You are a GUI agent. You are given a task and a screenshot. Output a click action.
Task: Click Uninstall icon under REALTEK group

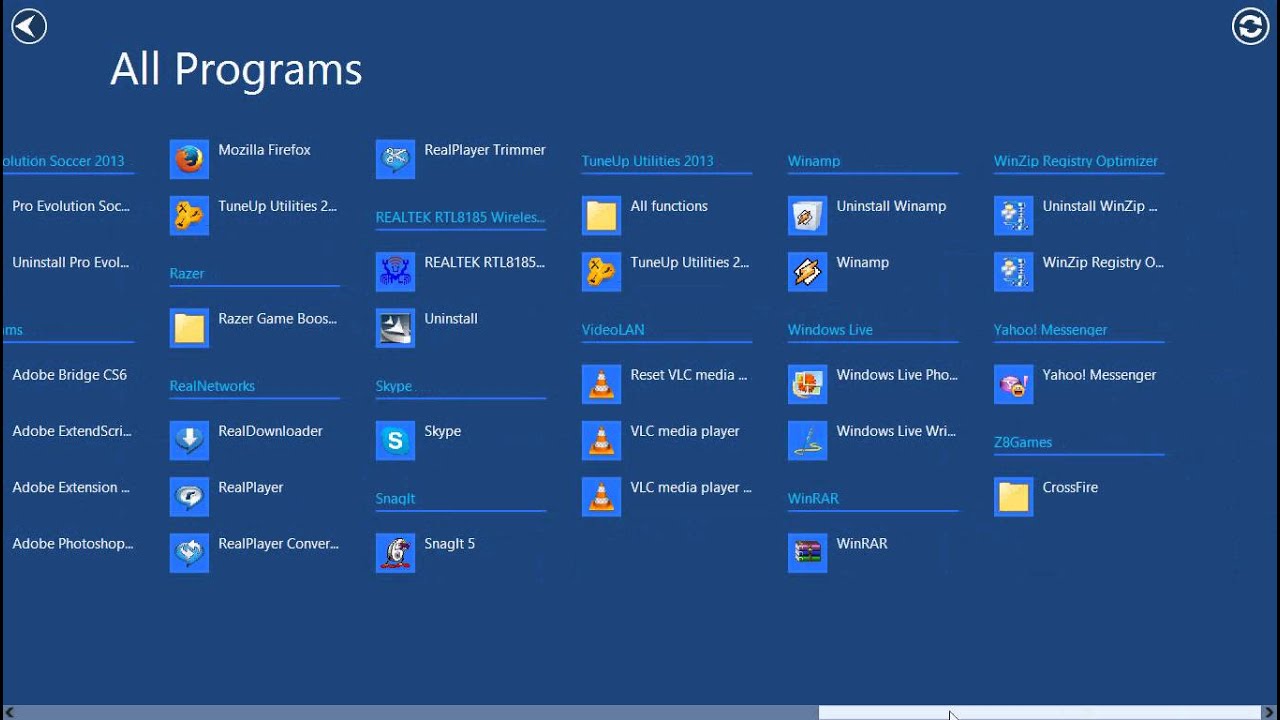coord(395,328)
